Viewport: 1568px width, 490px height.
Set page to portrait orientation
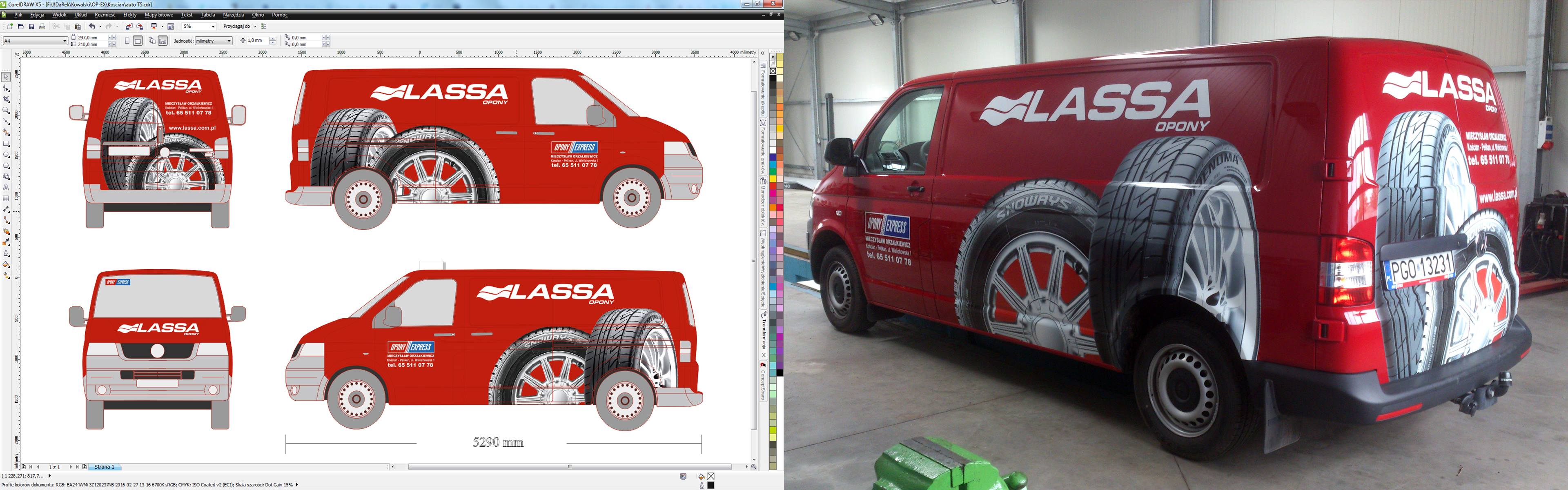[127, 41]
